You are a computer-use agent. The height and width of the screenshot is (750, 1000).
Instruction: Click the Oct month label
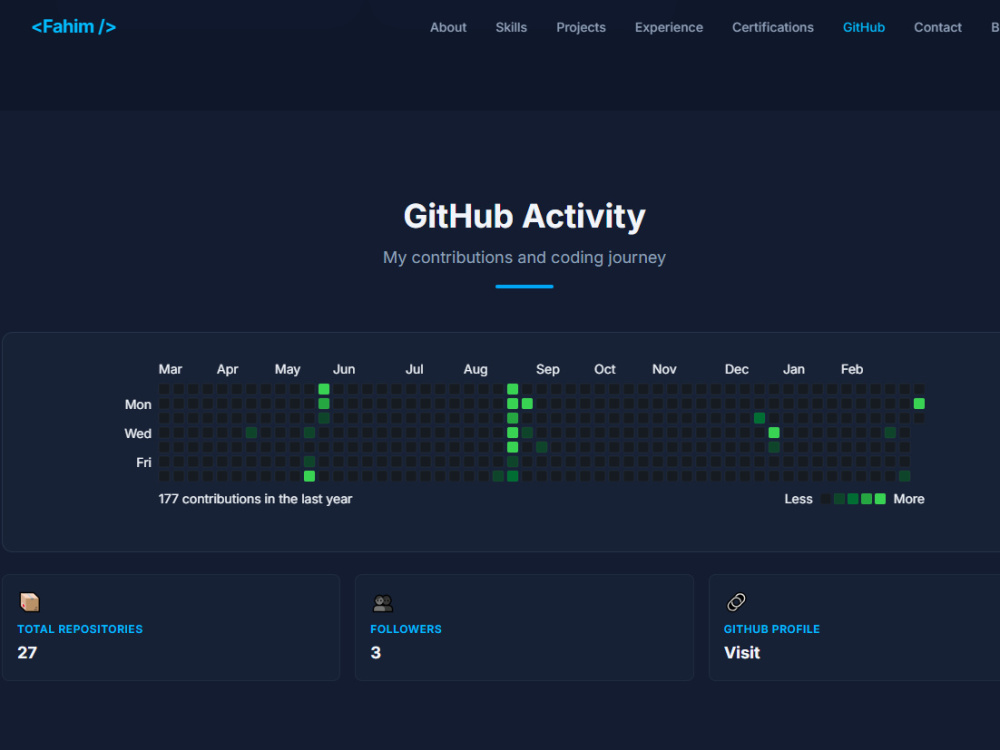coord(605,369)
